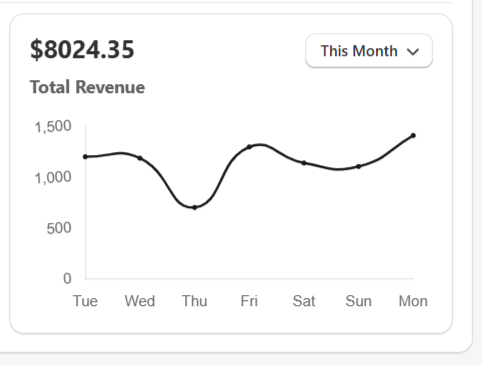Click the Tue x-axis label
The image size is (482, 365).
(x=85, y=301)
